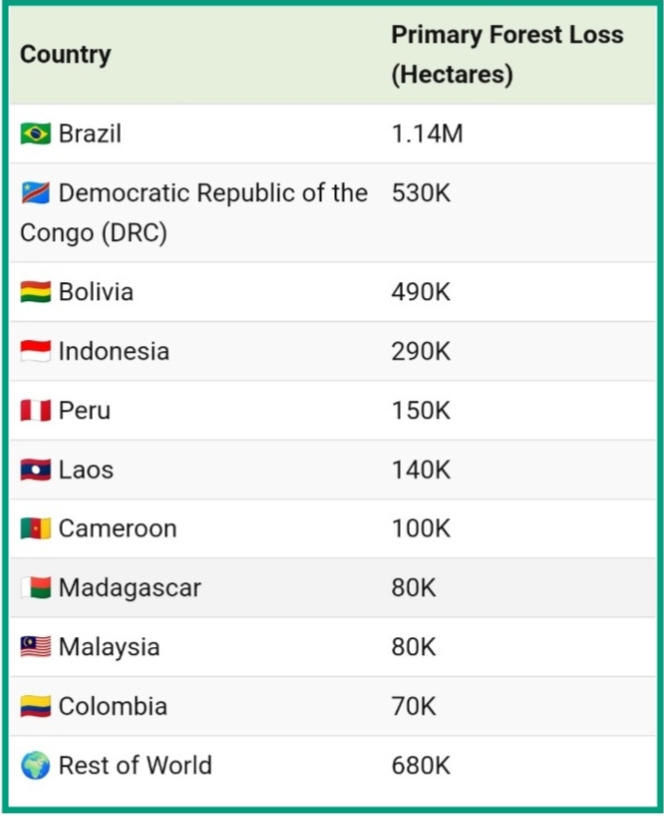The image size is (664, 816).
Task: Select the 150K value for Peru
Action: pos(421,410)
